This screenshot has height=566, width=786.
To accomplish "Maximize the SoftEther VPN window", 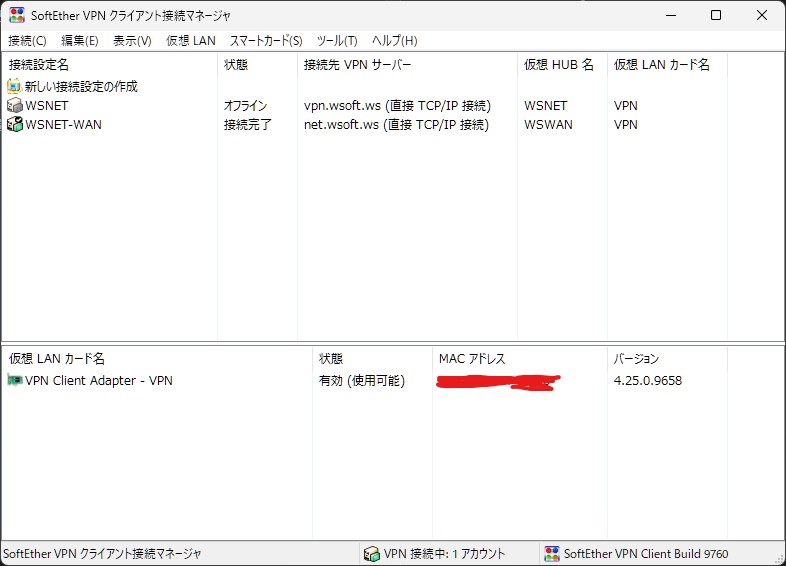I will [x=716, y=15].
